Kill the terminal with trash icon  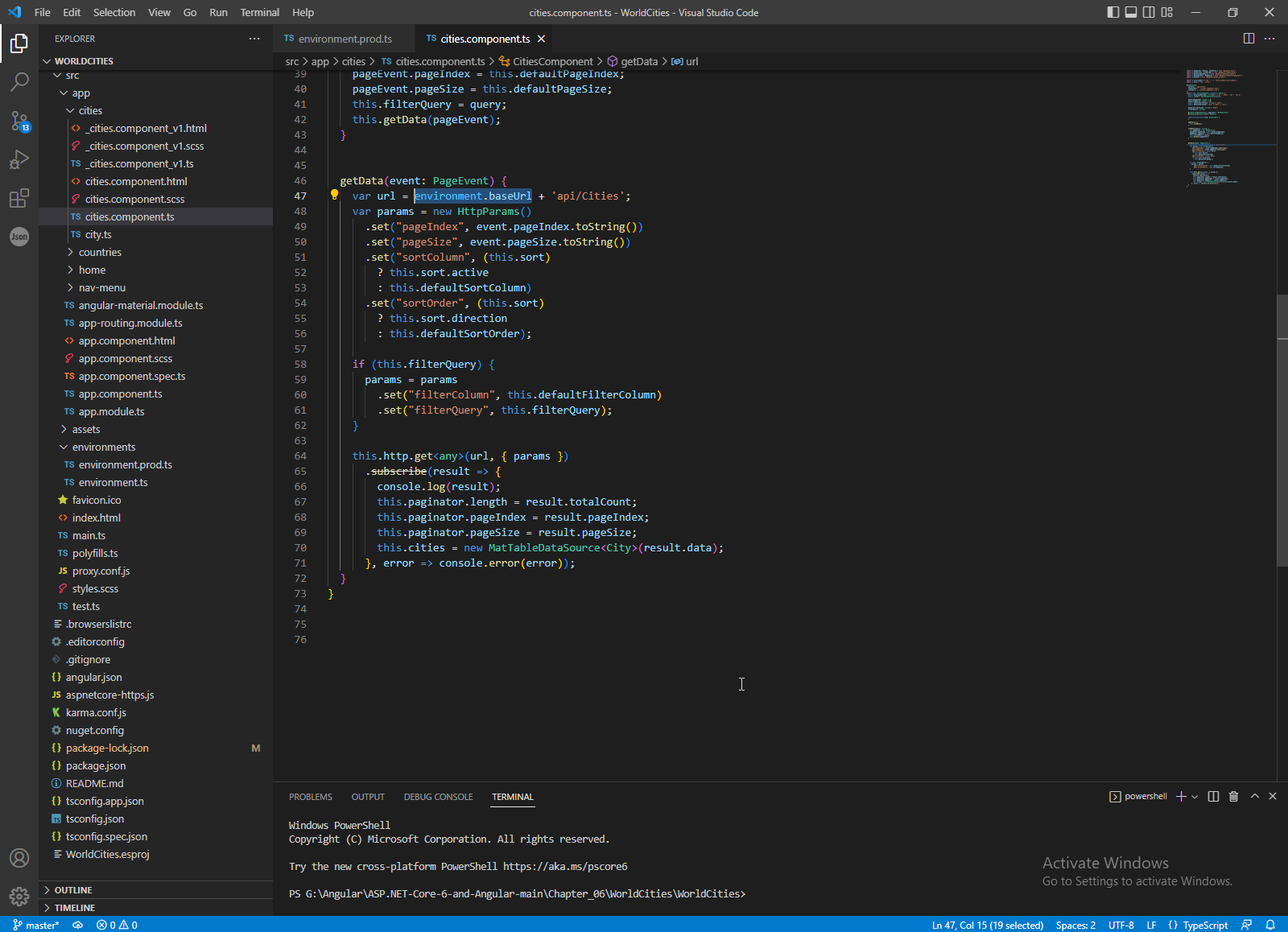(x=1233, y=796)
